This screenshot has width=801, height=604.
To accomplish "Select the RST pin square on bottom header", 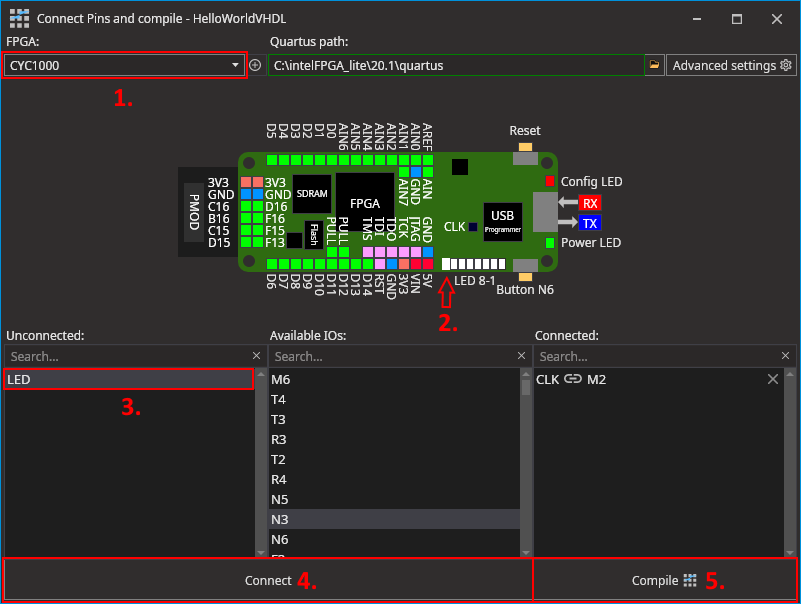I will tap(380, 264).
